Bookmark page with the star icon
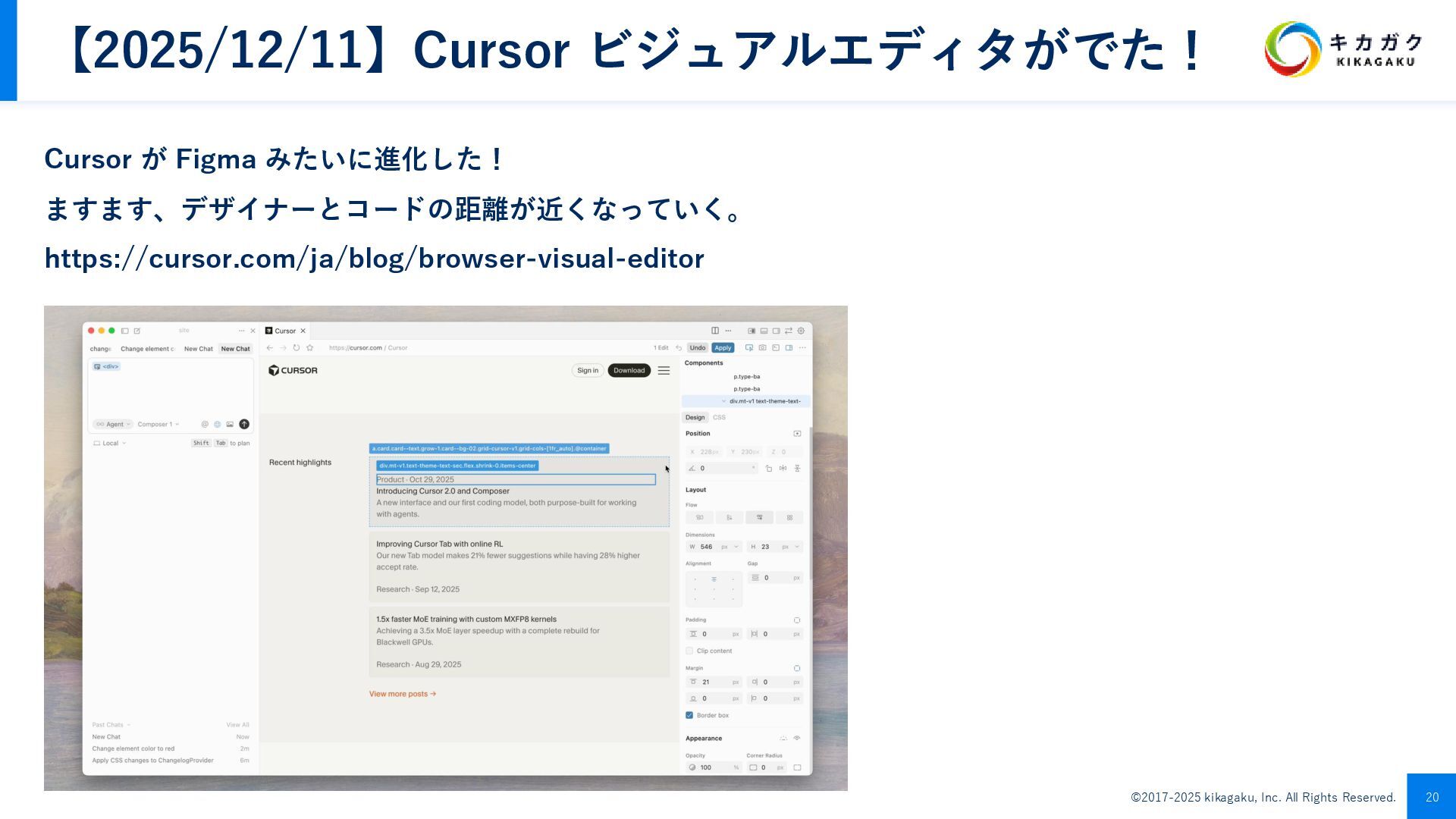 click(309, 348)
